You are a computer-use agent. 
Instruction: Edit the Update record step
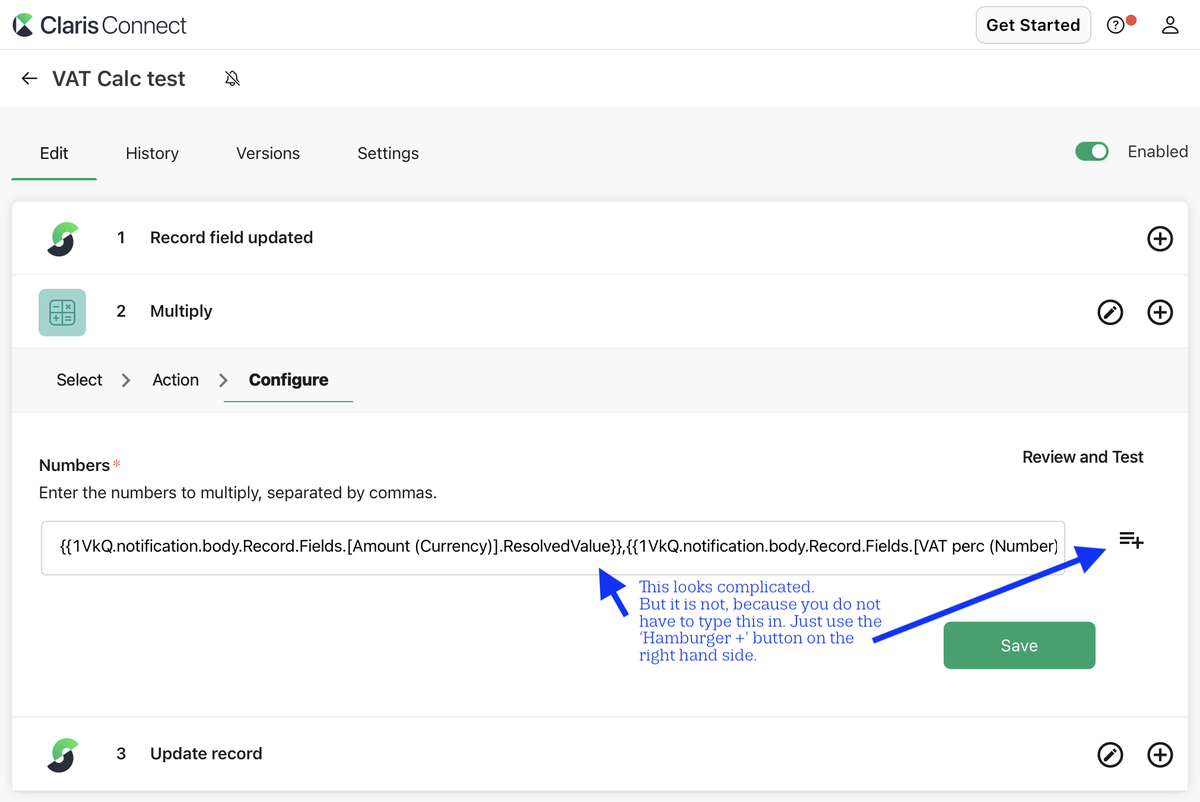(1110, 755)
